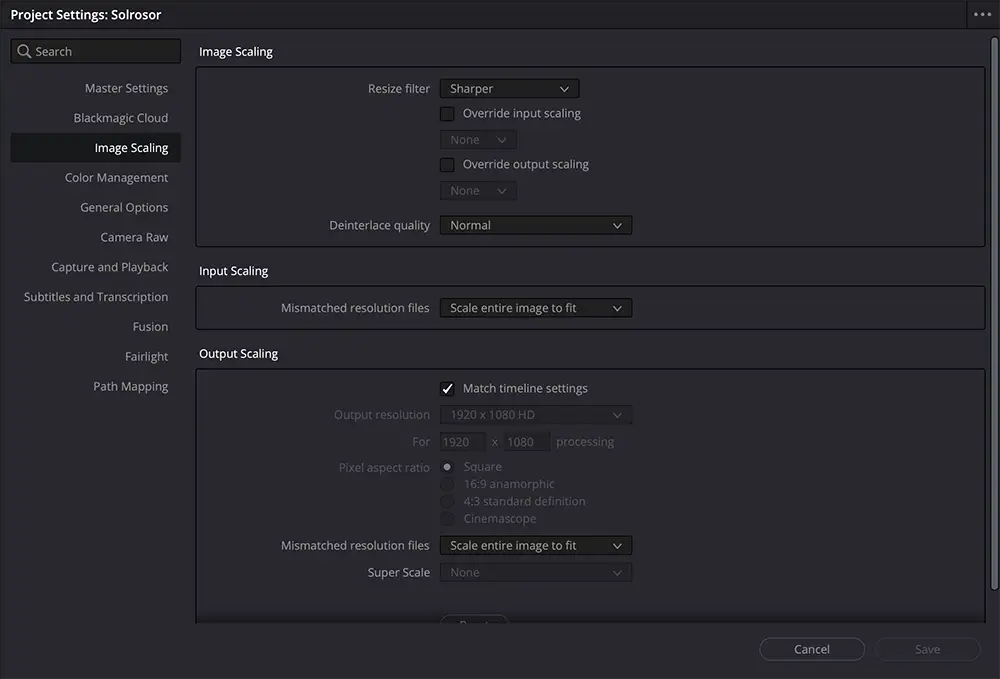The height and width of the screenshot is (679, 1000).
Task: Select Square pixel aspect ratio
Action: (447, 467)
